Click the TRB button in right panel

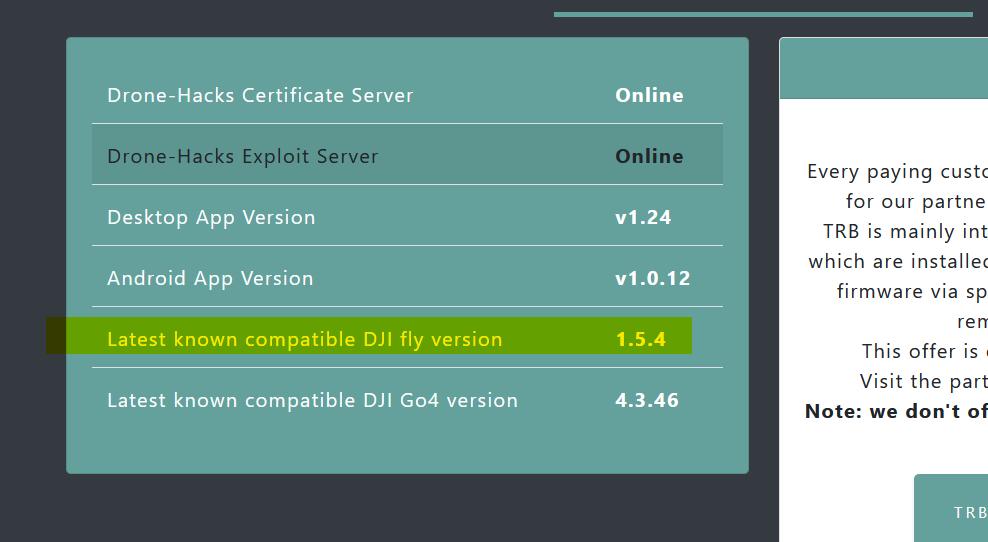click(x=951, y=508)
